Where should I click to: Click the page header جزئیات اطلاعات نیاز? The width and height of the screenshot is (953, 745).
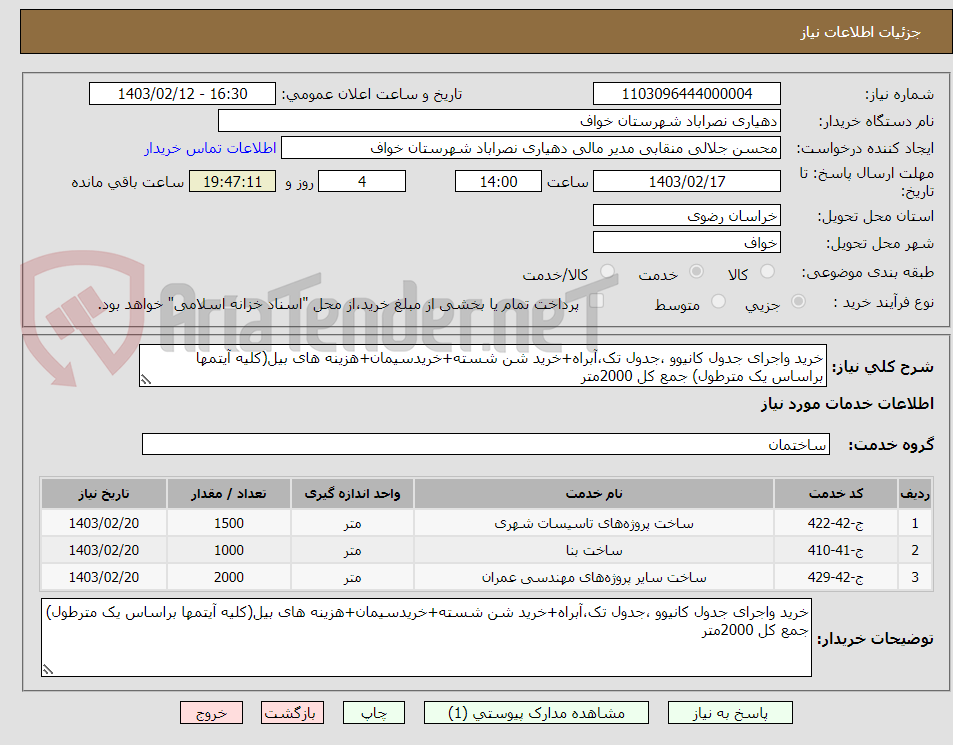pyautogui.click(x=860, y=32)
